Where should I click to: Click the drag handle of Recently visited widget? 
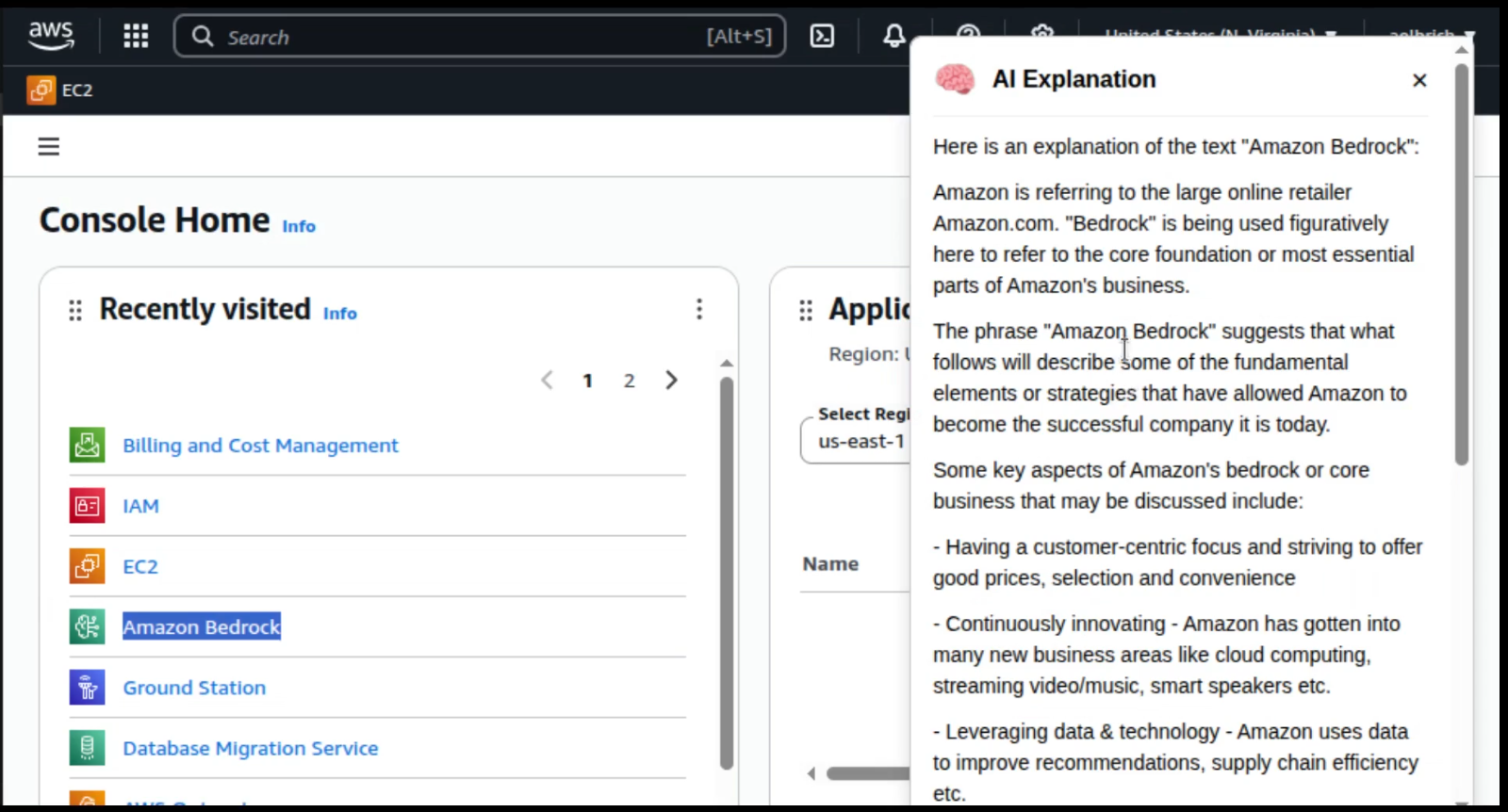75,310
